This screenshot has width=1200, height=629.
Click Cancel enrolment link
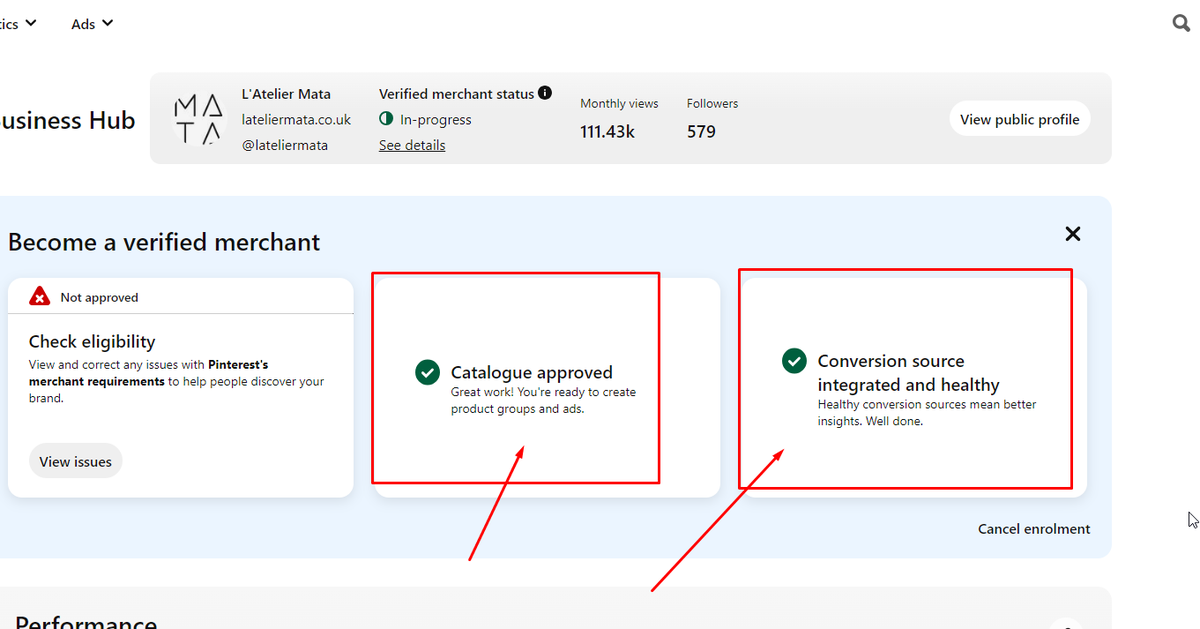tap(1034, 529)
